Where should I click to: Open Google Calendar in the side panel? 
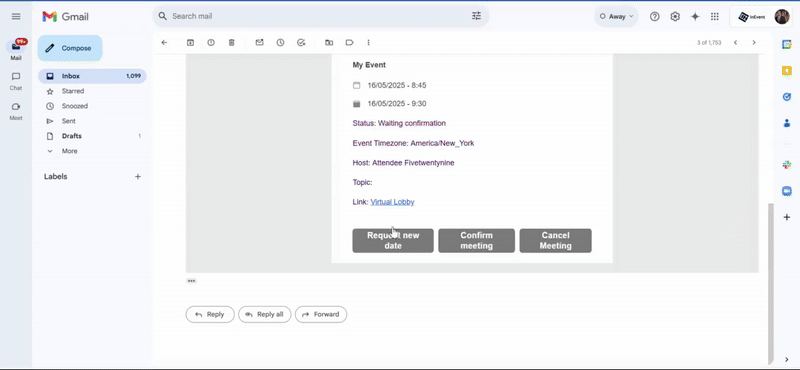tap(787, 44)
